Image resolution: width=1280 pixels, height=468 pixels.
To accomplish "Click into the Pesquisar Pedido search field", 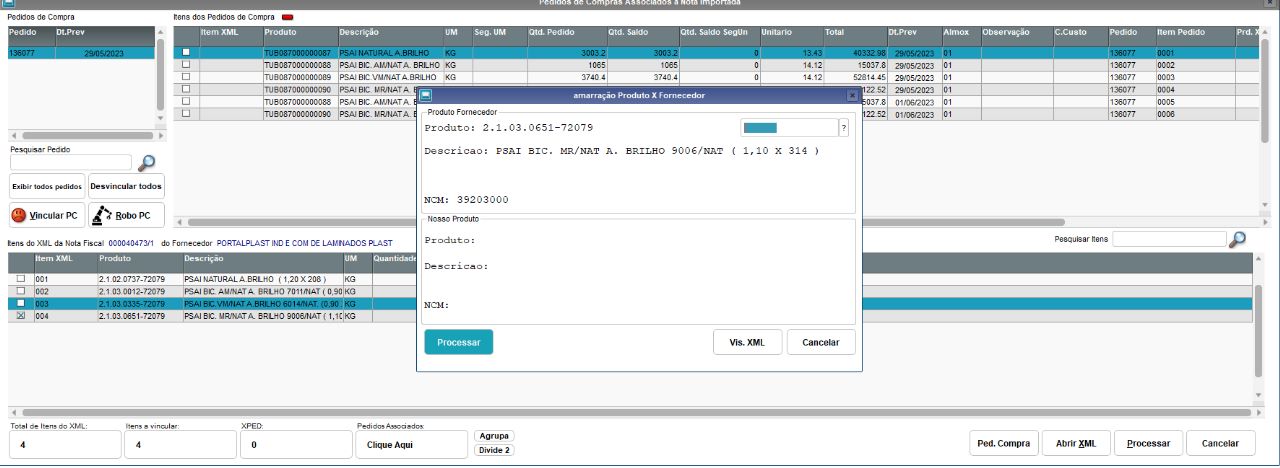I will pyautogui.click(x=70, y=162).
